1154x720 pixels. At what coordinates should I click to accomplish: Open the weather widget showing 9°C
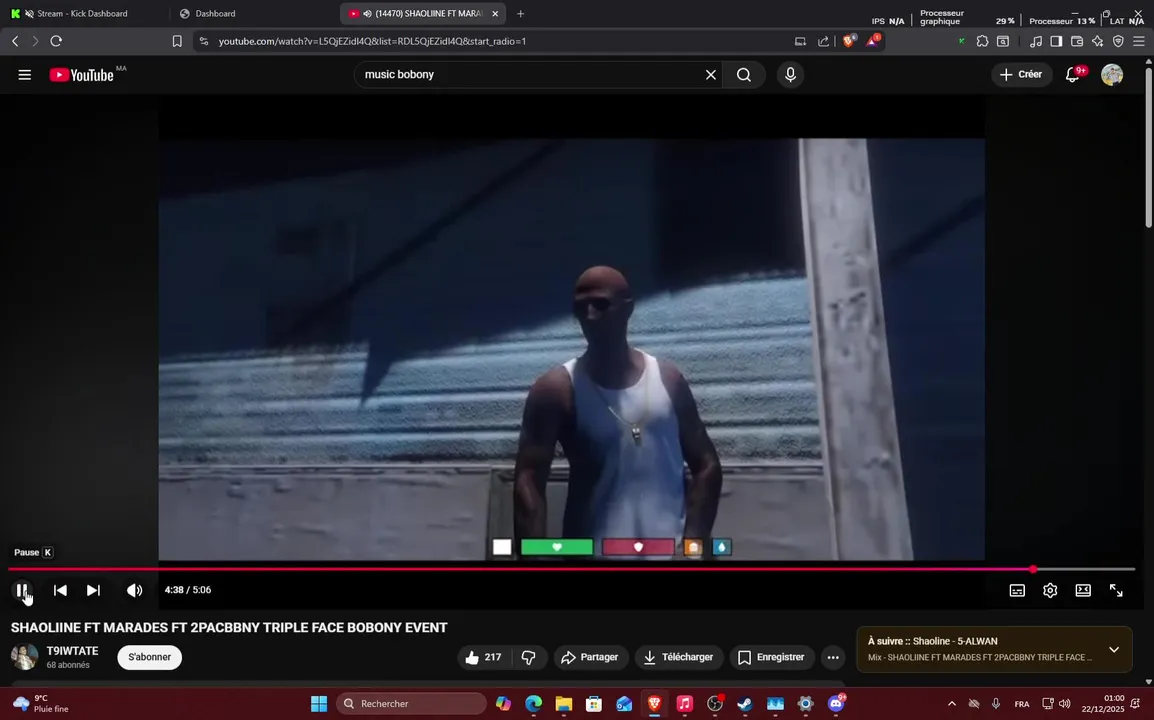pos(41,704)
